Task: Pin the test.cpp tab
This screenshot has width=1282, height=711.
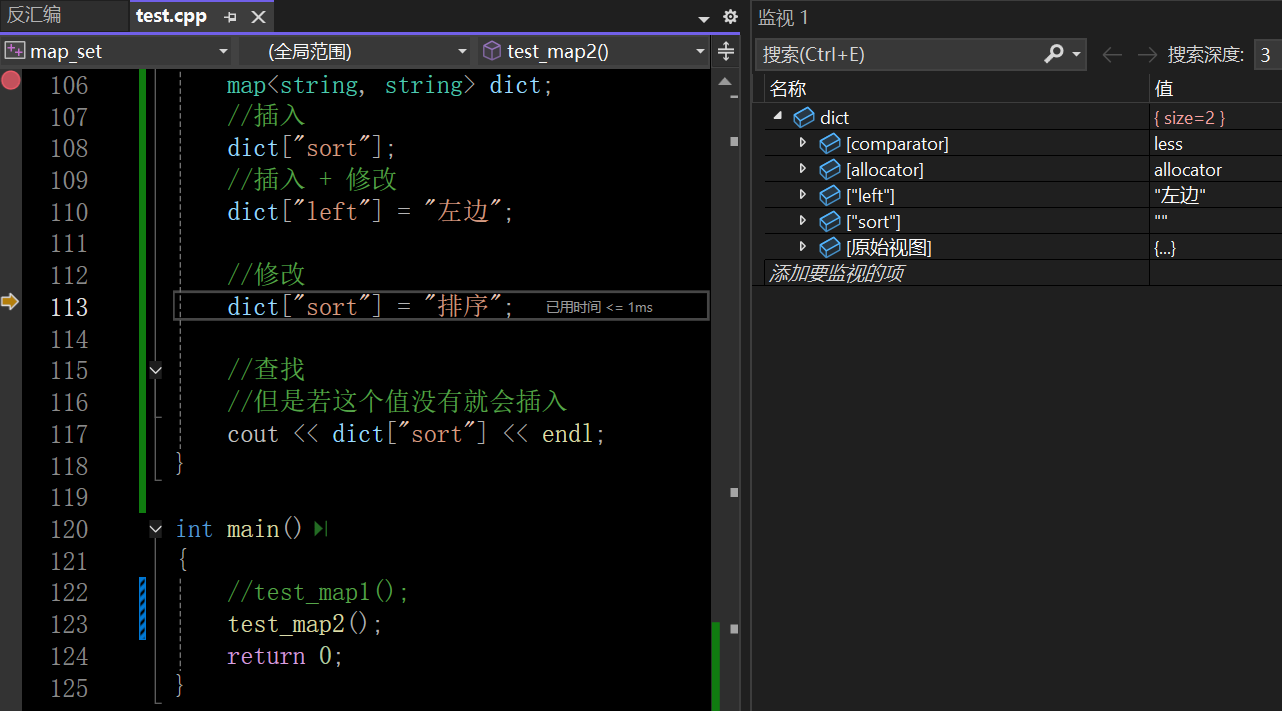Action: [x=231, y=17]
